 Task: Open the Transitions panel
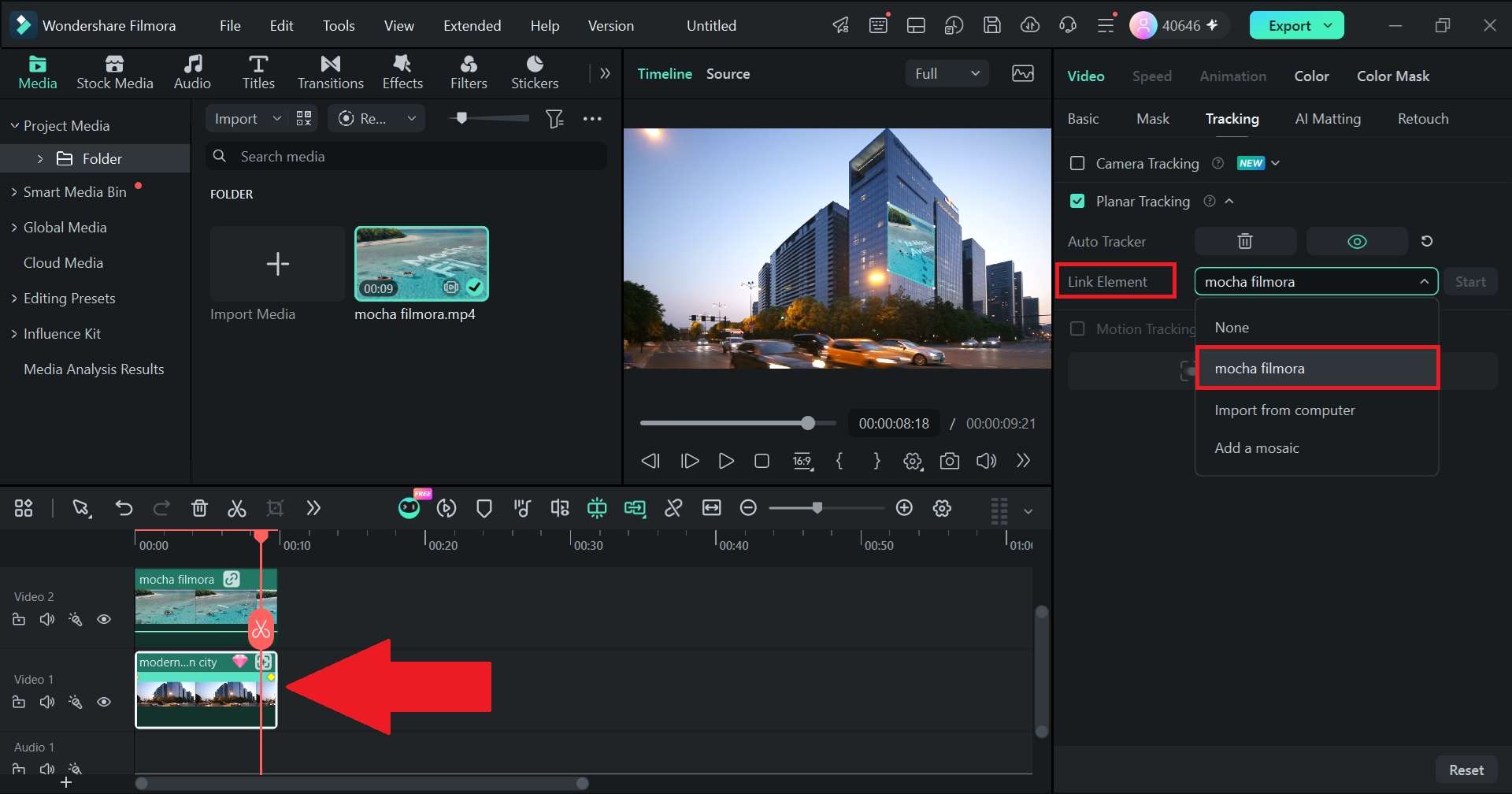331,72
